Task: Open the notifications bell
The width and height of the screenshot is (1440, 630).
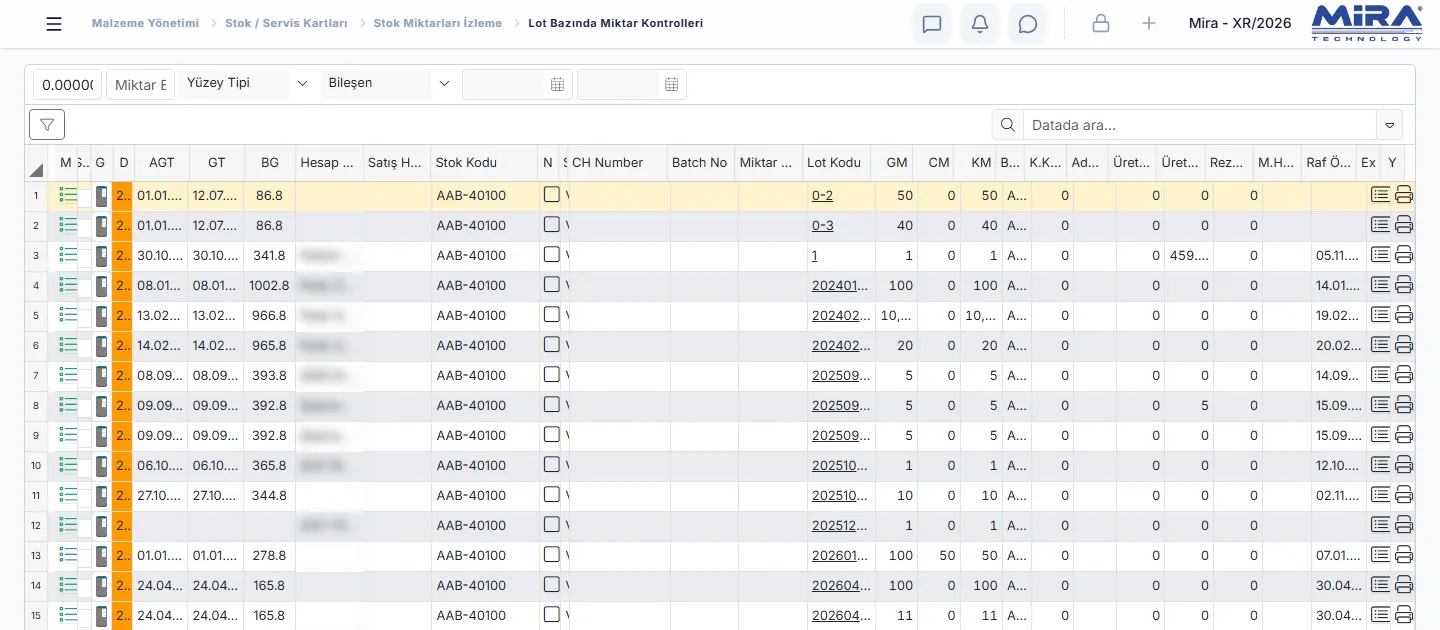Action: (x=980, y=24)
